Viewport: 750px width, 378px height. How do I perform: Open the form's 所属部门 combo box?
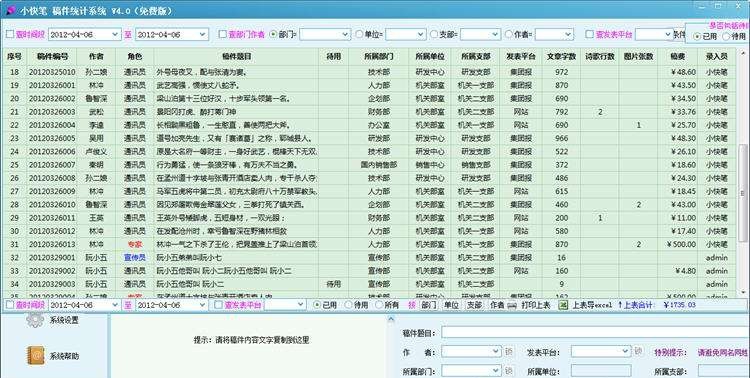(471, 371)
